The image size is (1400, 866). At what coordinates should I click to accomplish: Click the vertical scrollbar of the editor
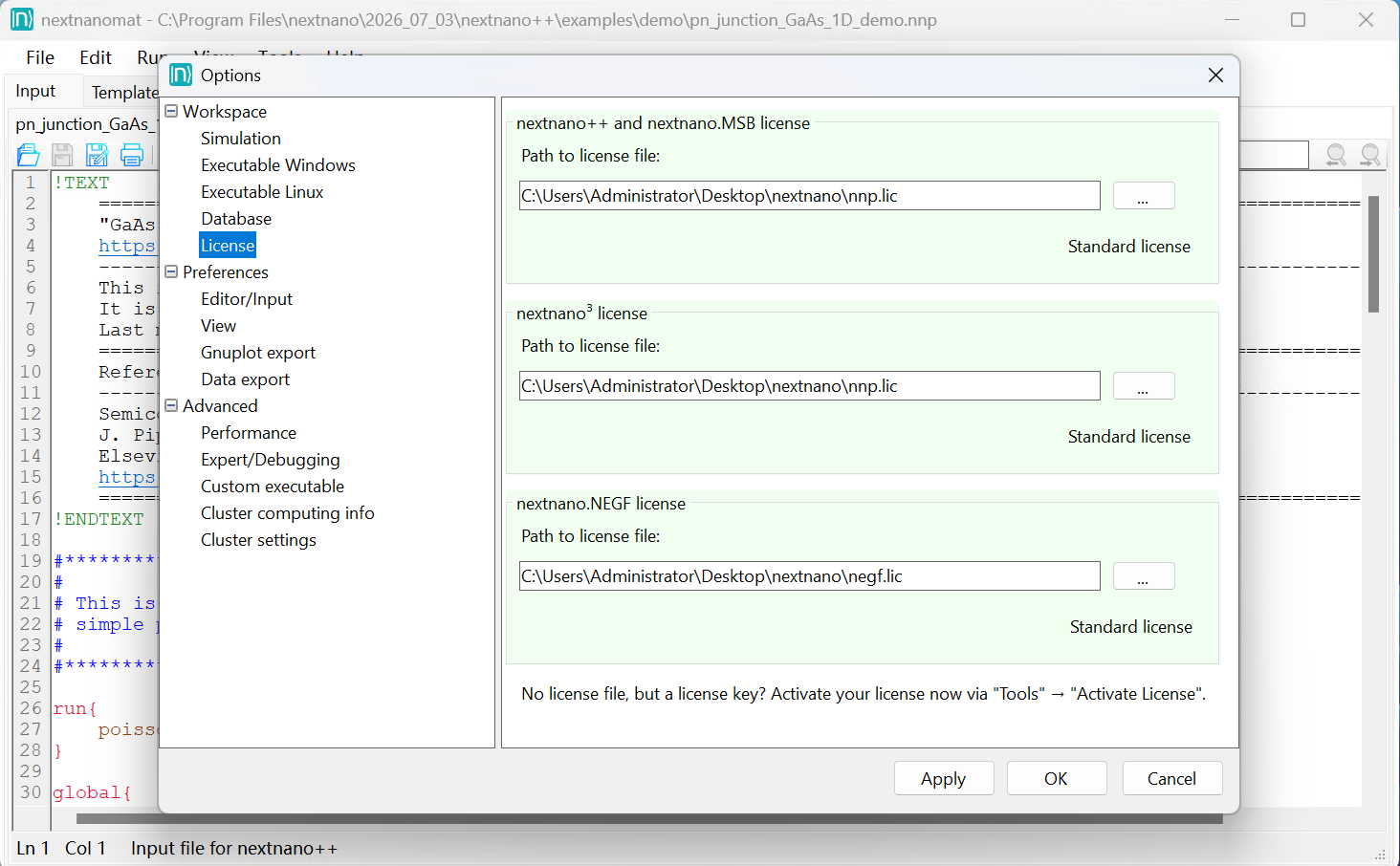tap(1373, 254)
